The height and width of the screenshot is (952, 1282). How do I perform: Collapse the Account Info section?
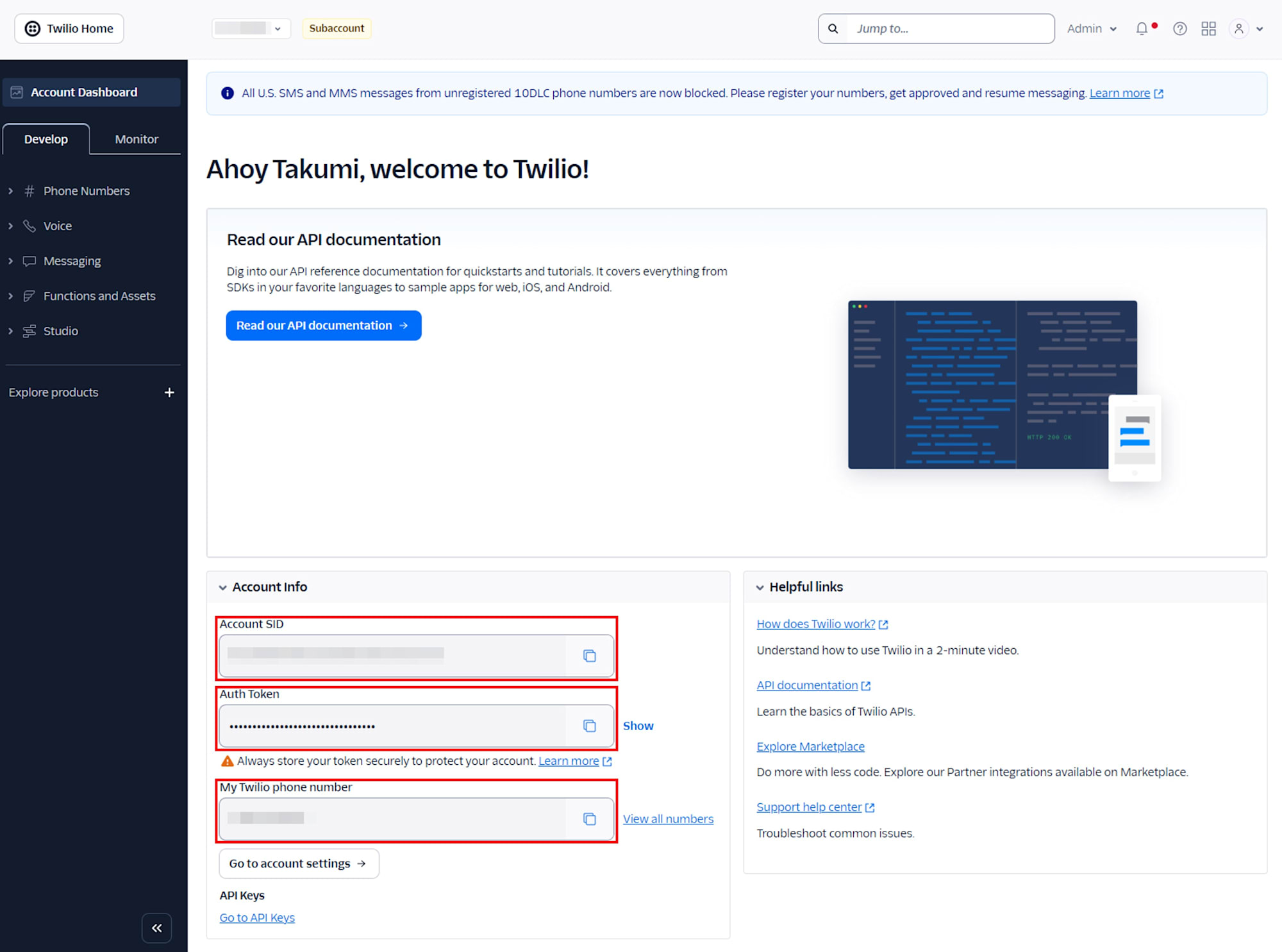[222, 587]
